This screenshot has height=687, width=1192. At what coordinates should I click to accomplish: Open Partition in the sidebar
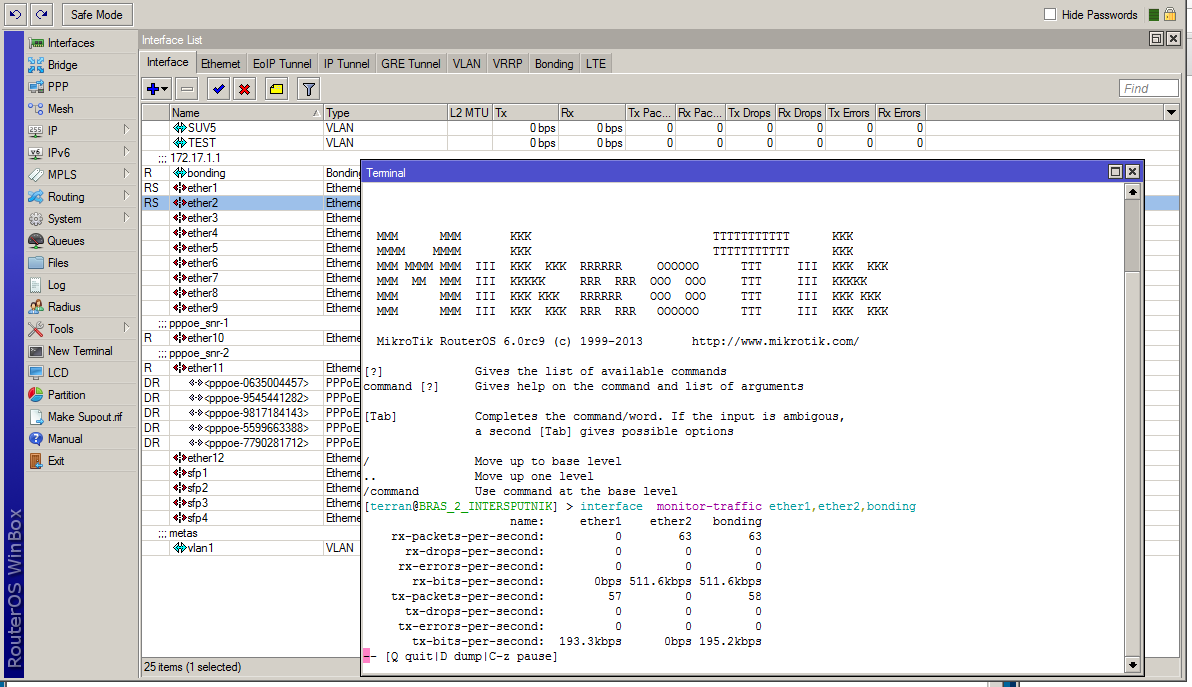[x=66, y=395]
